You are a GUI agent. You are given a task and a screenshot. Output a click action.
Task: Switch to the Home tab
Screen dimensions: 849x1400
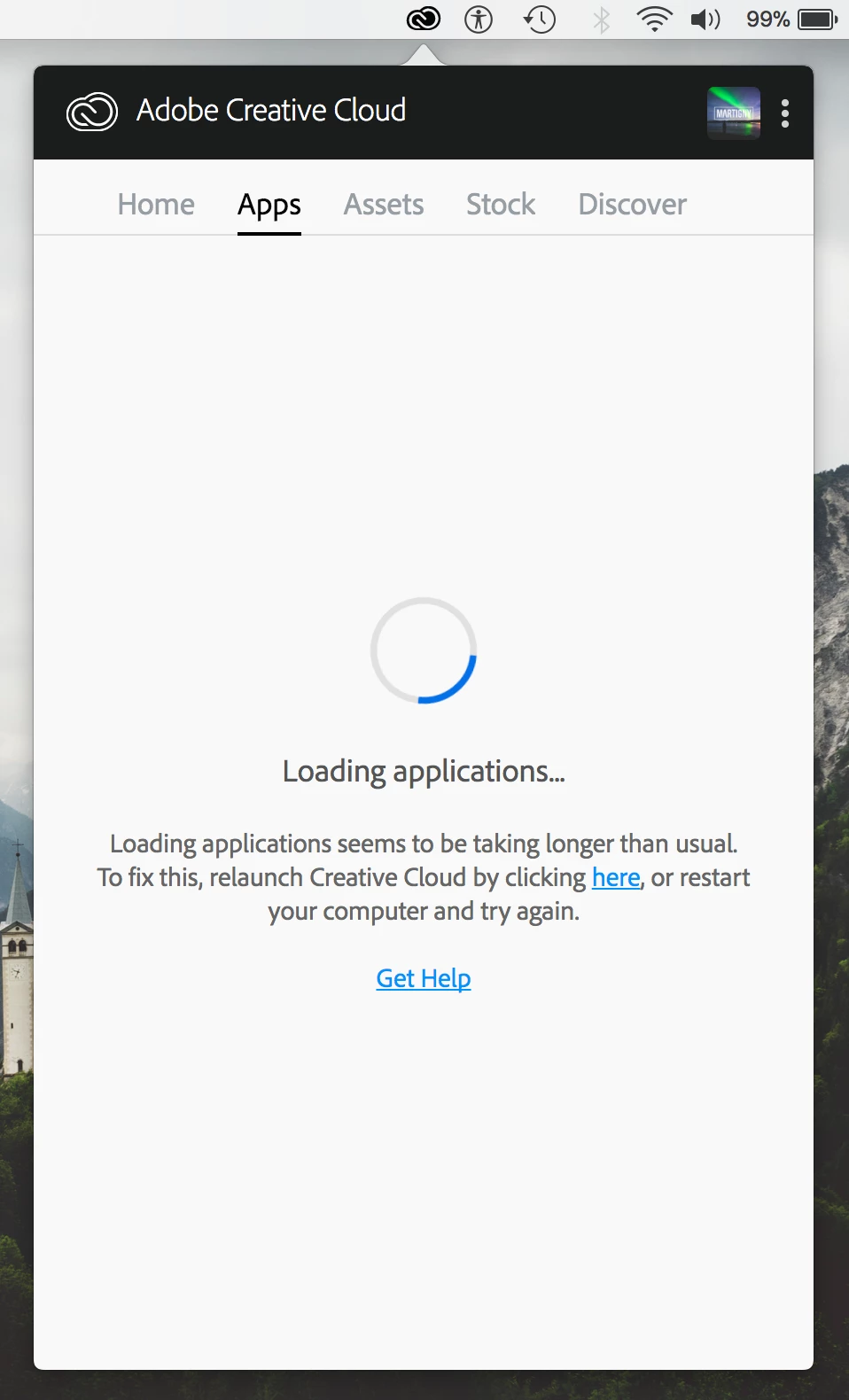pyautogui.click(x=156, y=204)
